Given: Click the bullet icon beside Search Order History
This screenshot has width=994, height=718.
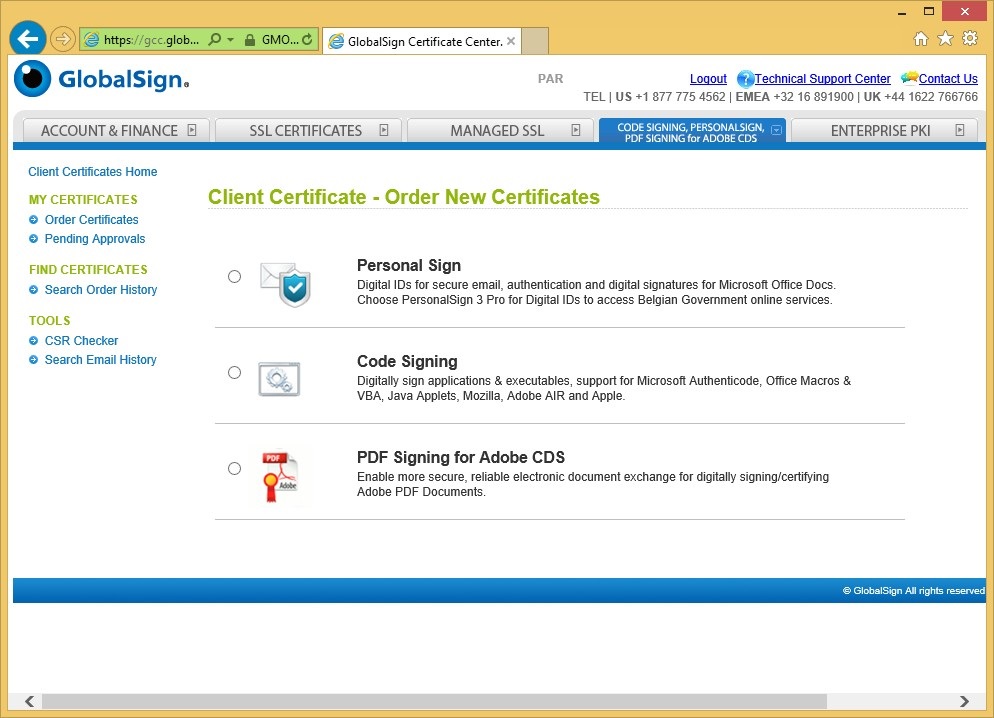Looking at the screenshot, I should point(34,290).
